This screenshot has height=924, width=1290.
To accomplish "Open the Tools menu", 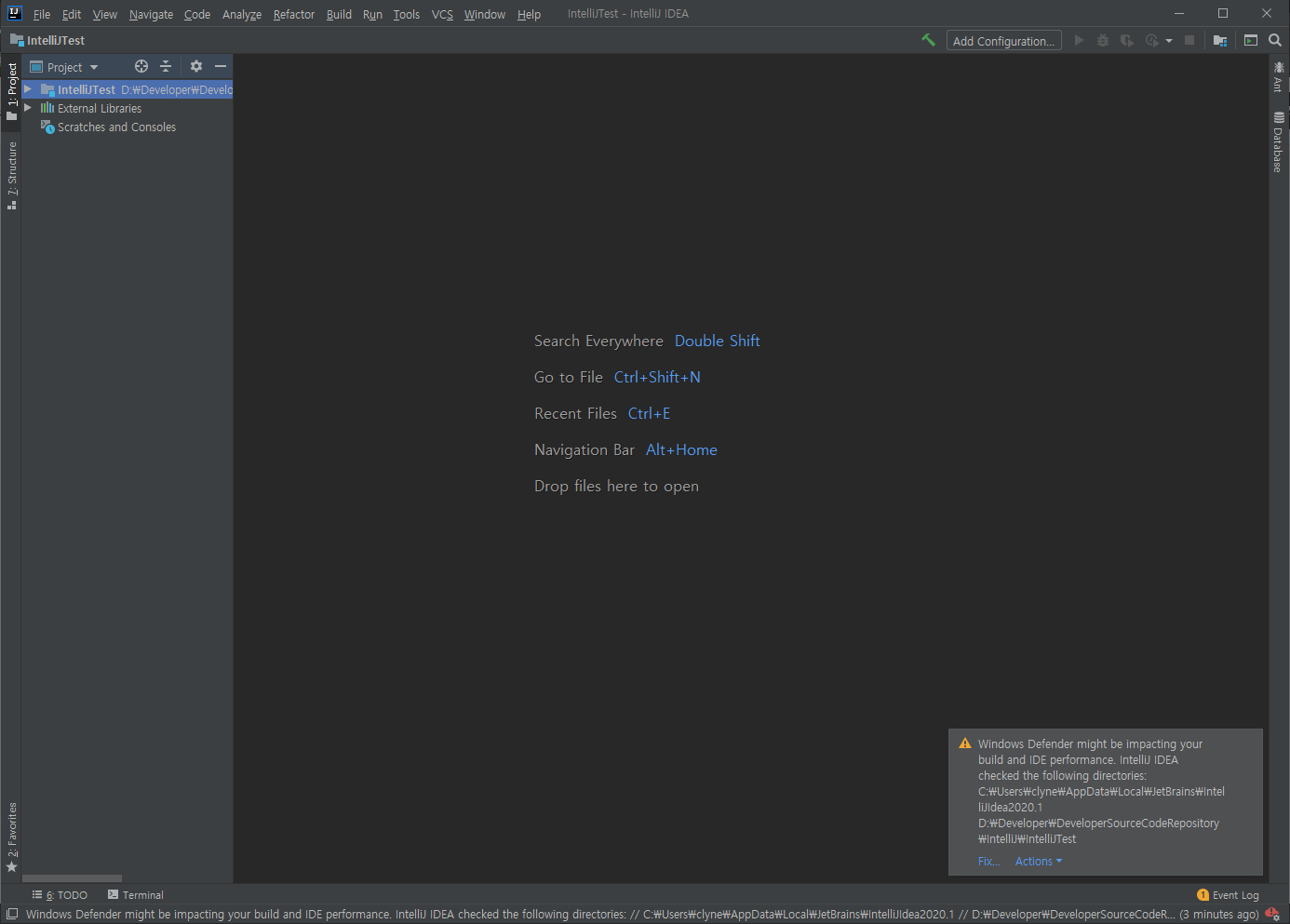I will [406, 14].
